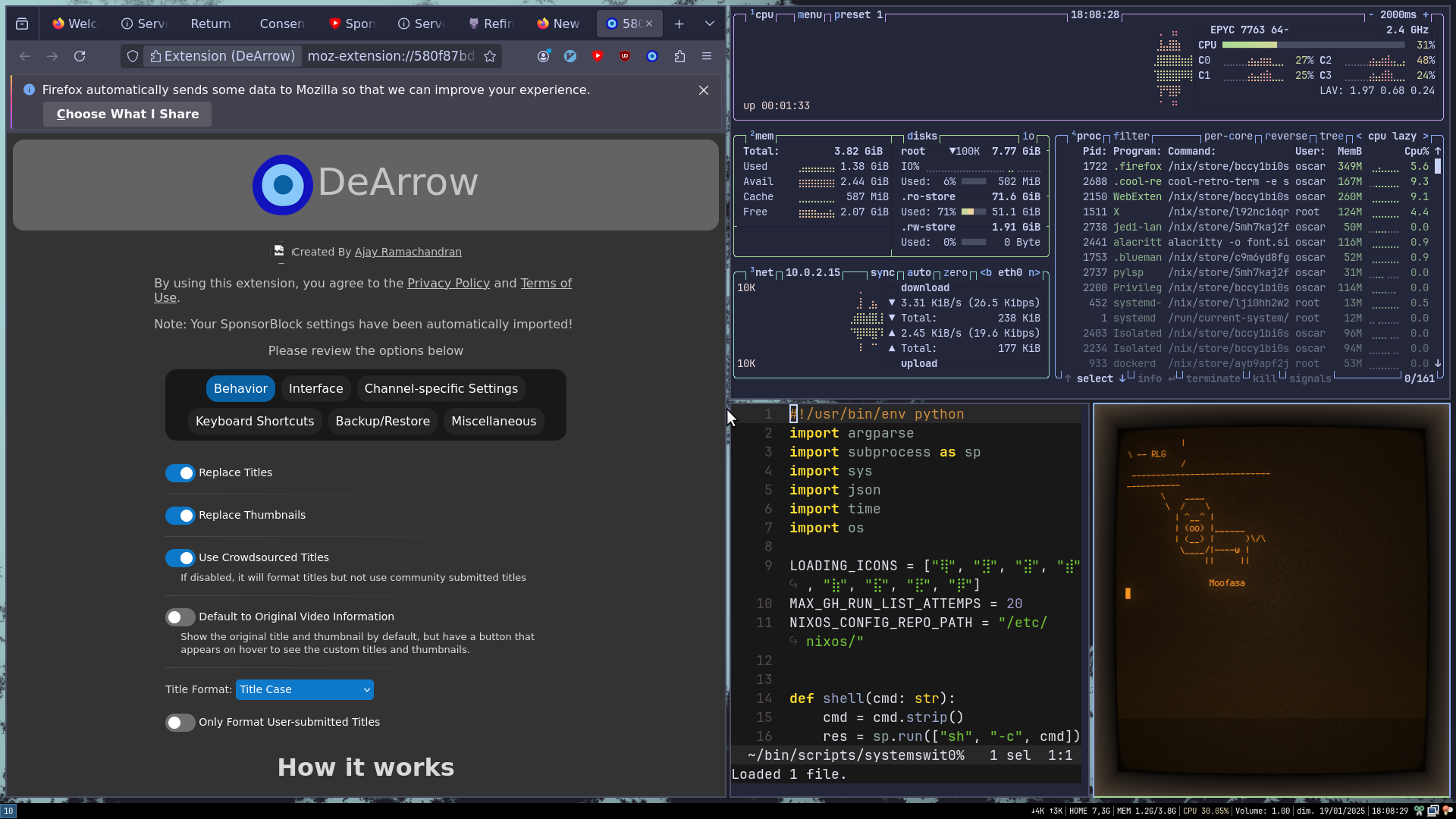Click btop preset 1 button
1456x819 pixels.
coord(858,15)
